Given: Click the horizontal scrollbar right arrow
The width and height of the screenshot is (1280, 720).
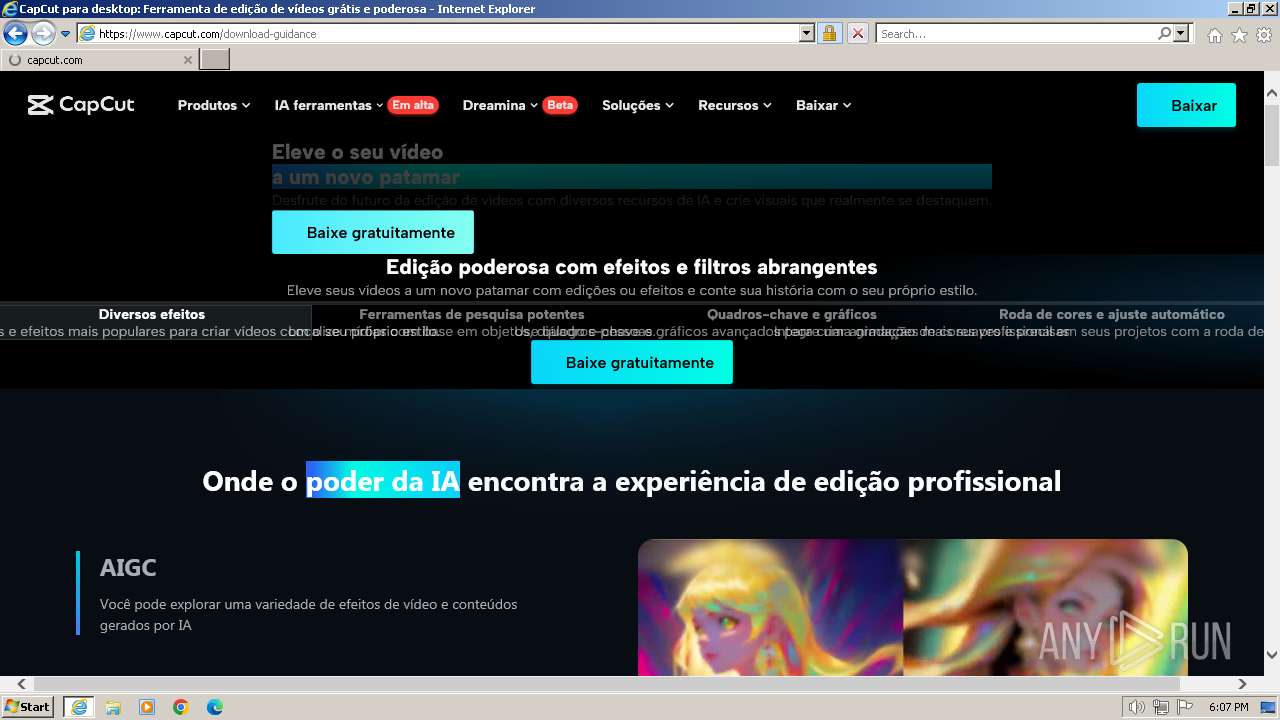Looking at the screenshot, I should 1242,684.
